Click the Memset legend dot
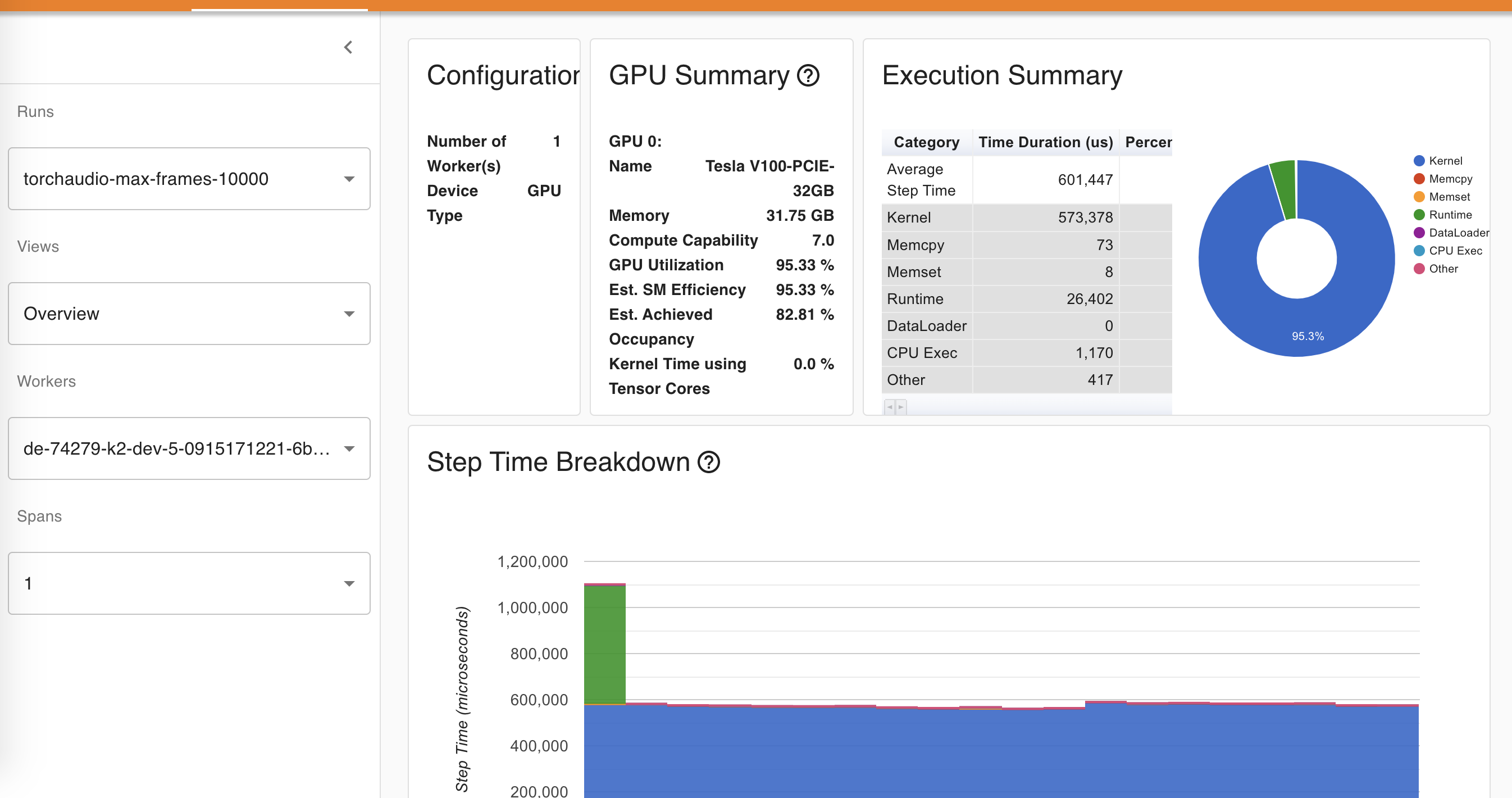This screenshot has height=798, width=1512. click(x=1419, y=197)
